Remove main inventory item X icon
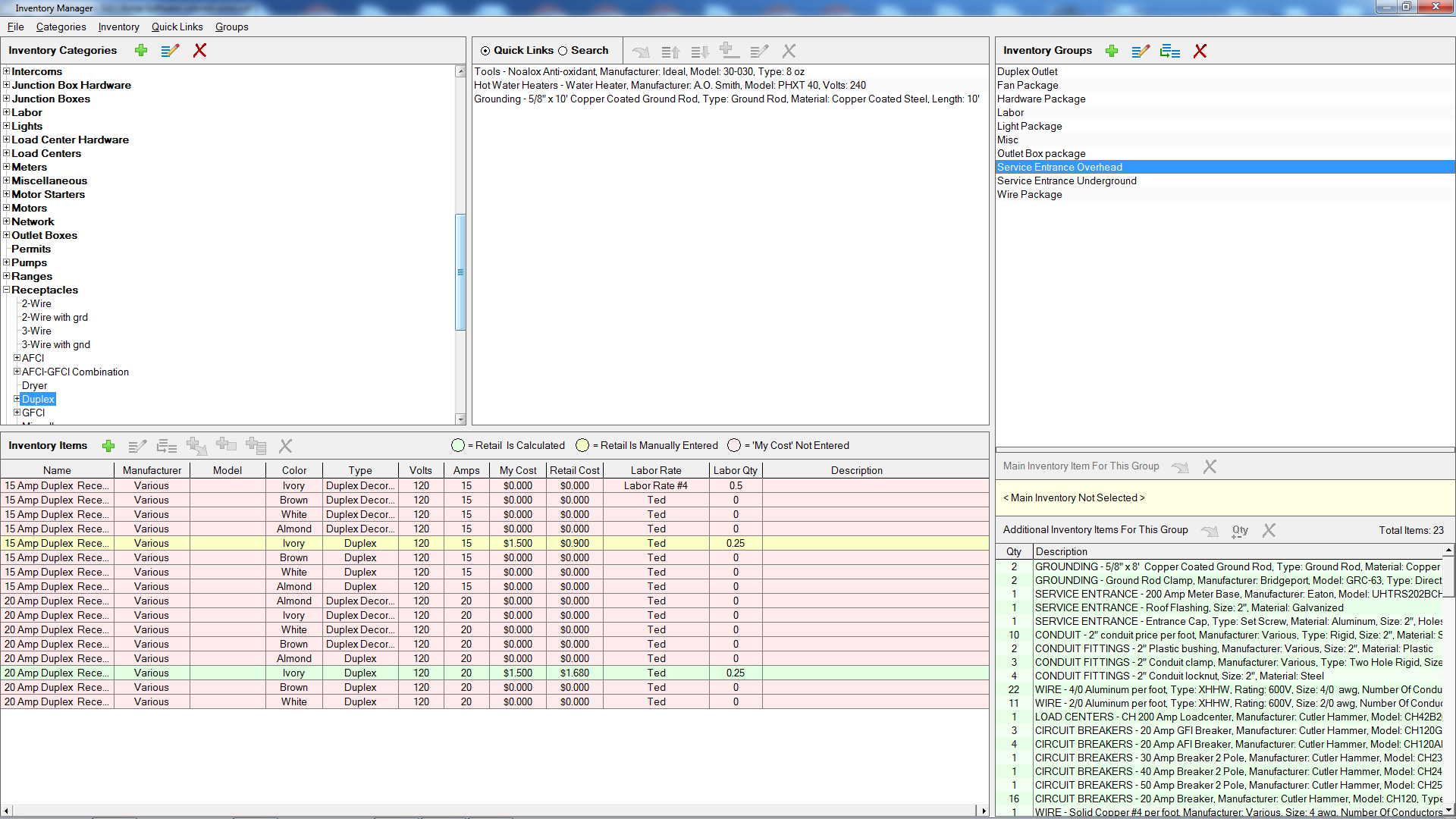 (1210, 466)
